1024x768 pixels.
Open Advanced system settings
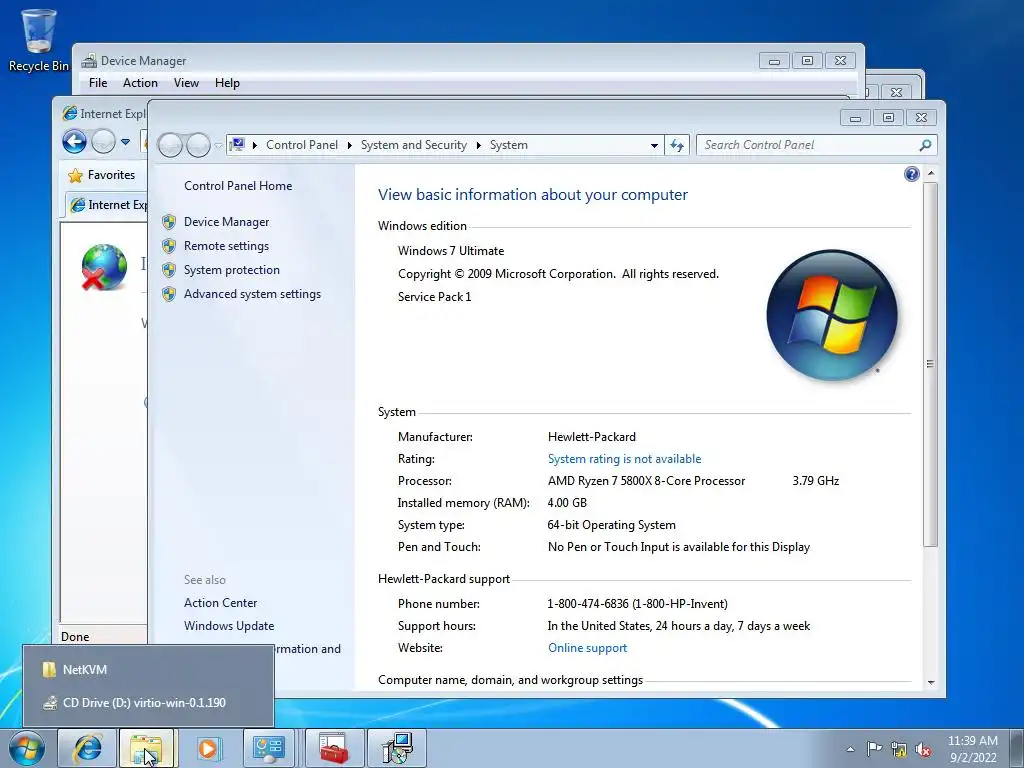(252, 294)
